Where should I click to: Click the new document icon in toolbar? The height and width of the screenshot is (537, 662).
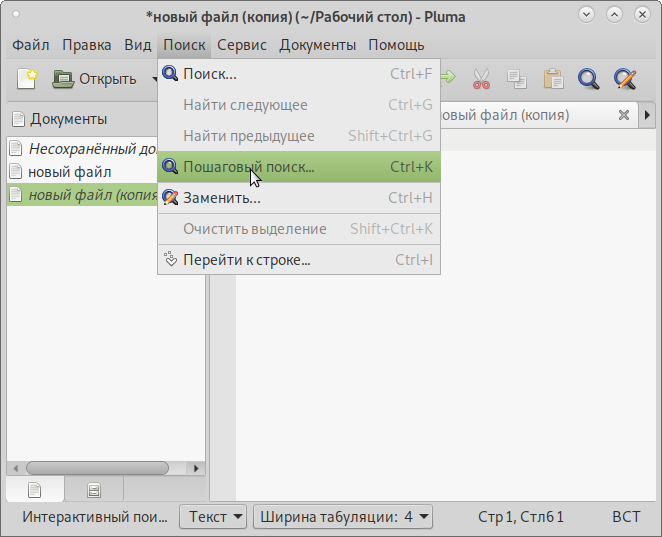tap(27, 79)
